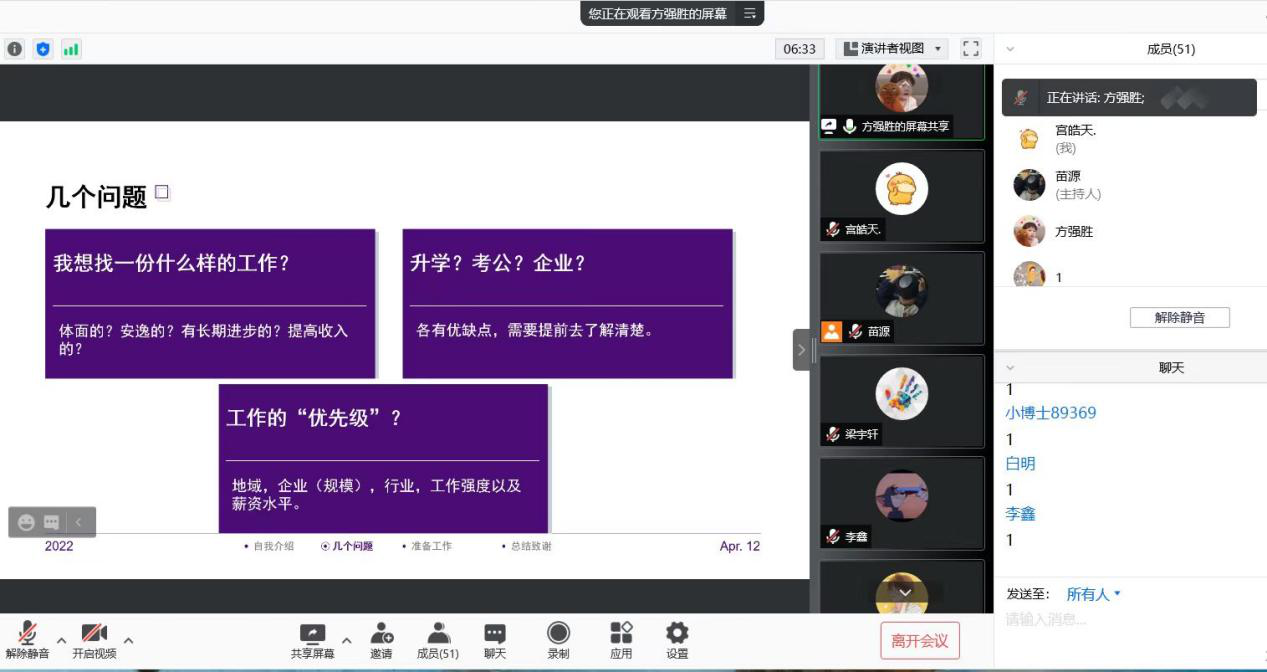Toggle the Chat (聊天) panel
1267x672 pixels.
coord(495,640)
